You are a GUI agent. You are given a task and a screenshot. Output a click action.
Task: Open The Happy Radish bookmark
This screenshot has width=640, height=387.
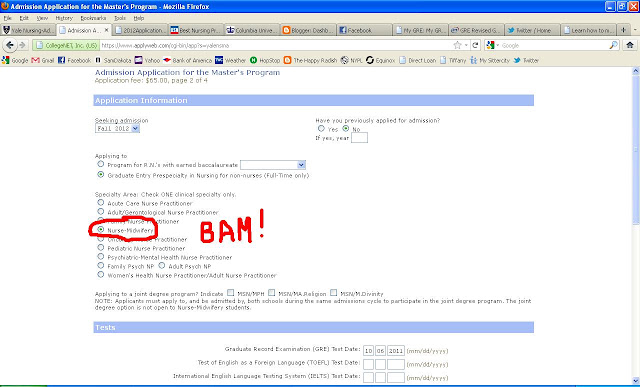pos(311,60)
